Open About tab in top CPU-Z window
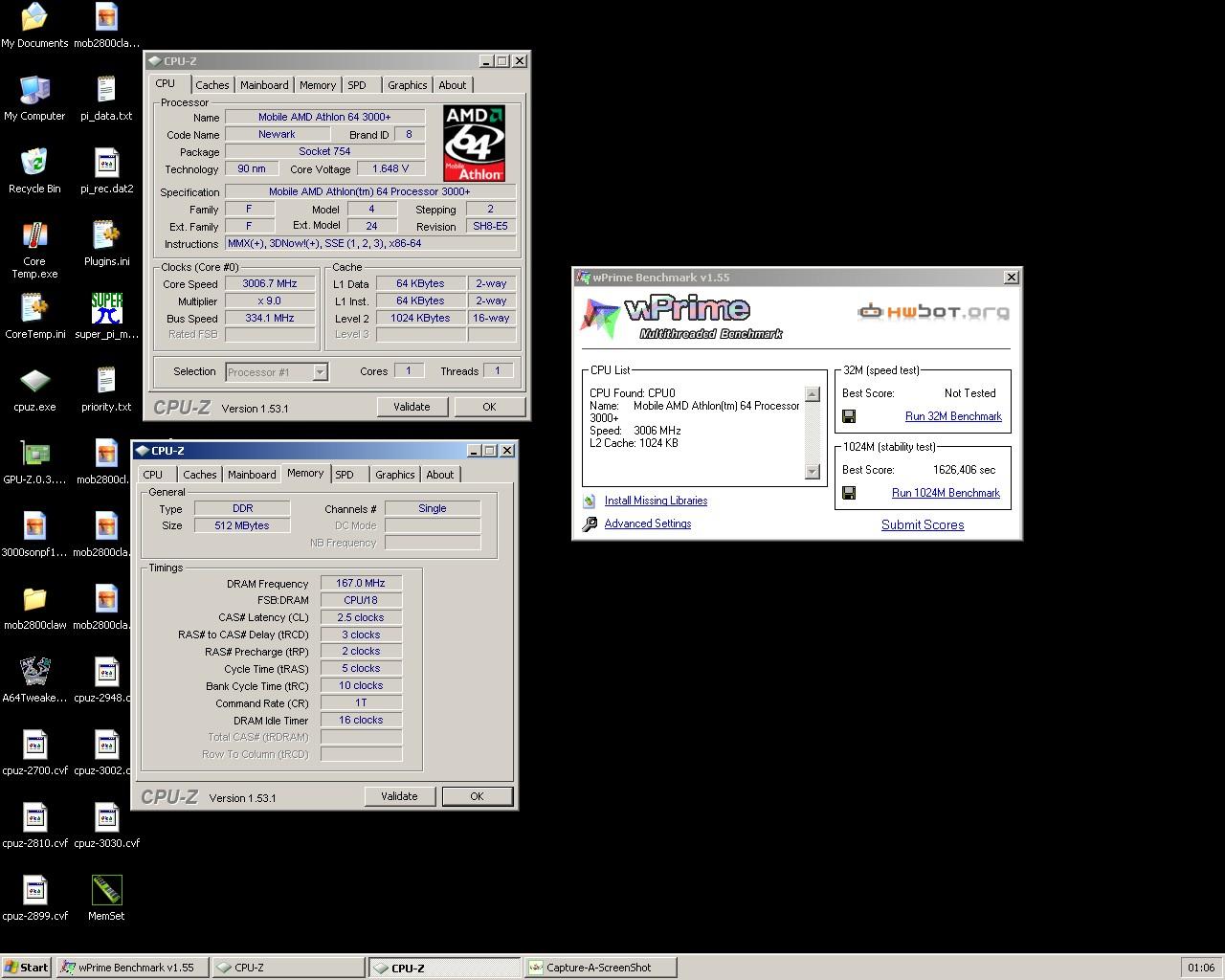This screenshot has height=980, width=1225. point(453,85)
